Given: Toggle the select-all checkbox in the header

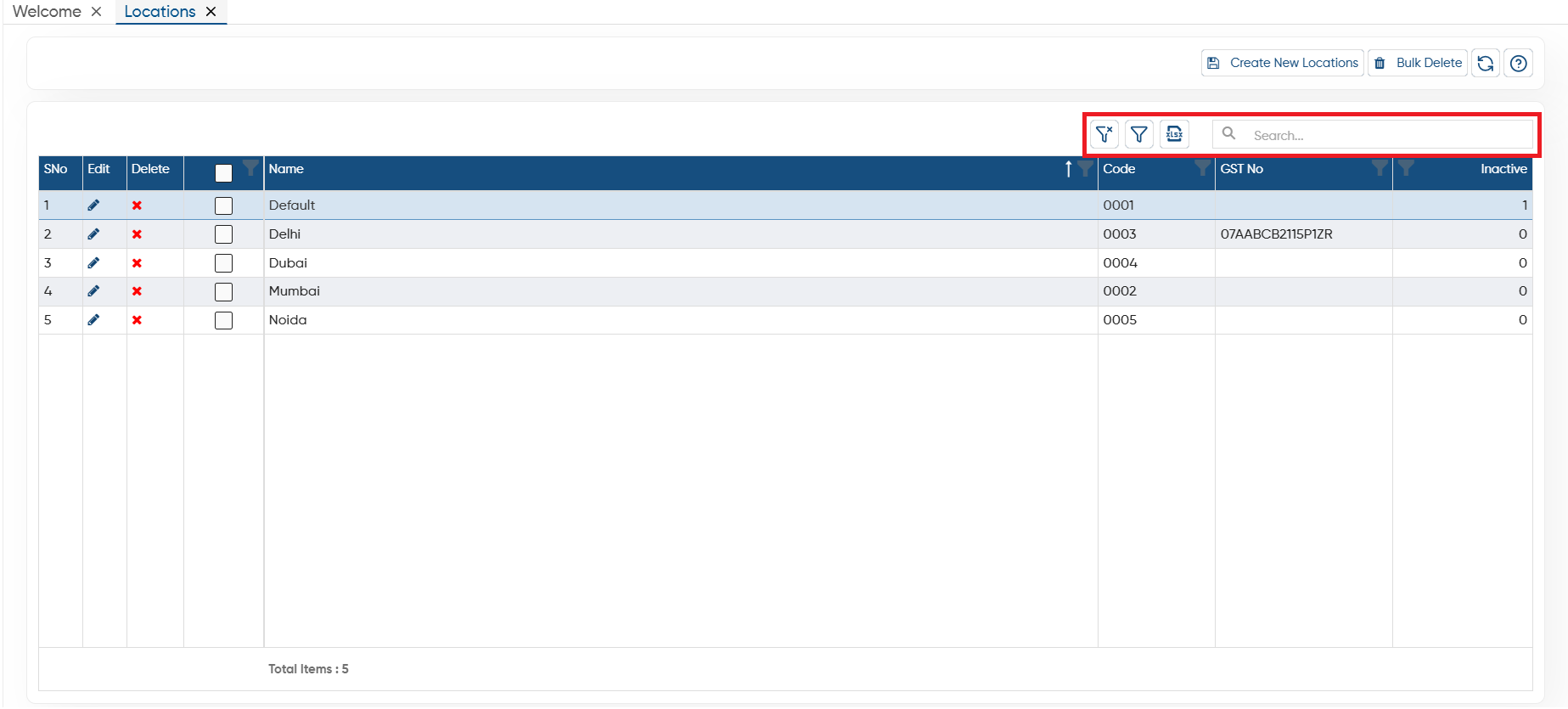Looking at the screenshot, I should click(x=223, y=173).
